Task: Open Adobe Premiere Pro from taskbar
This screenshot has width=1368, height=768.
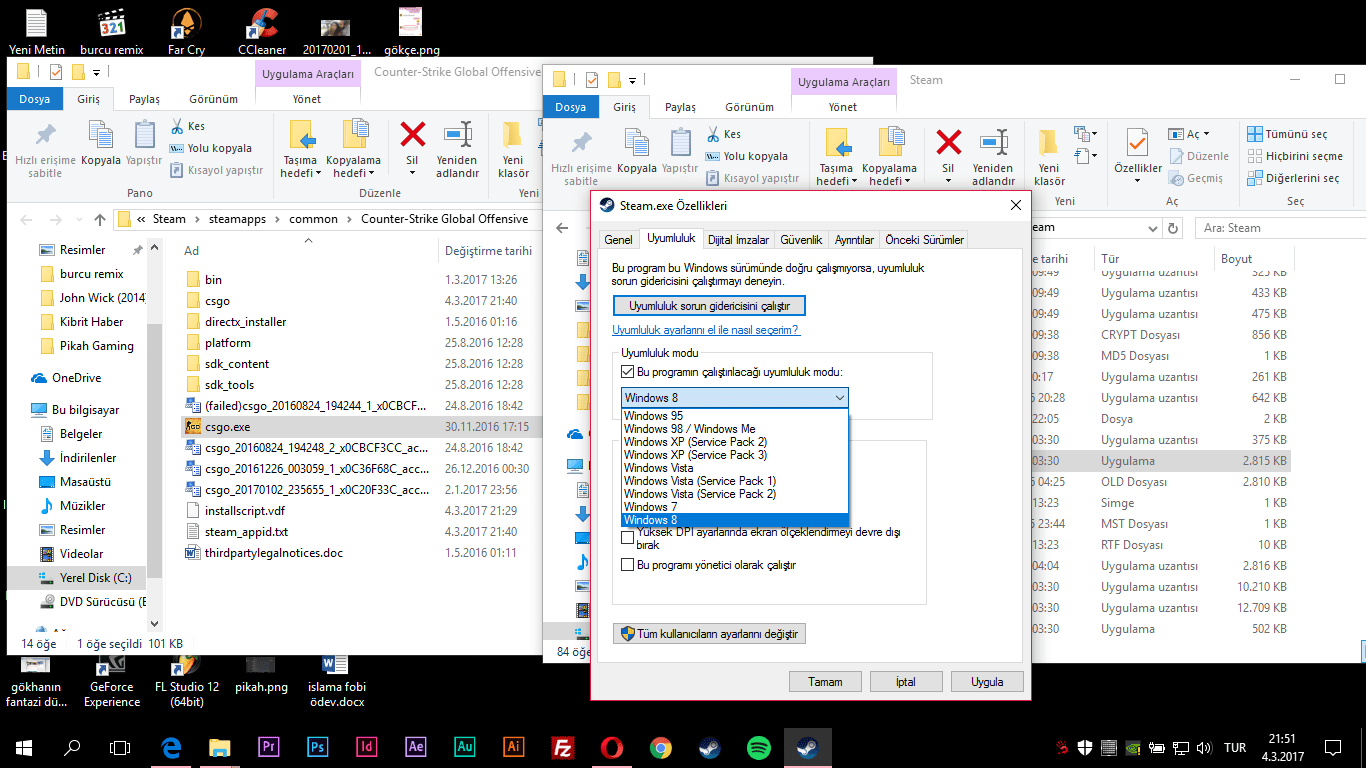Action: pos(267,747)
